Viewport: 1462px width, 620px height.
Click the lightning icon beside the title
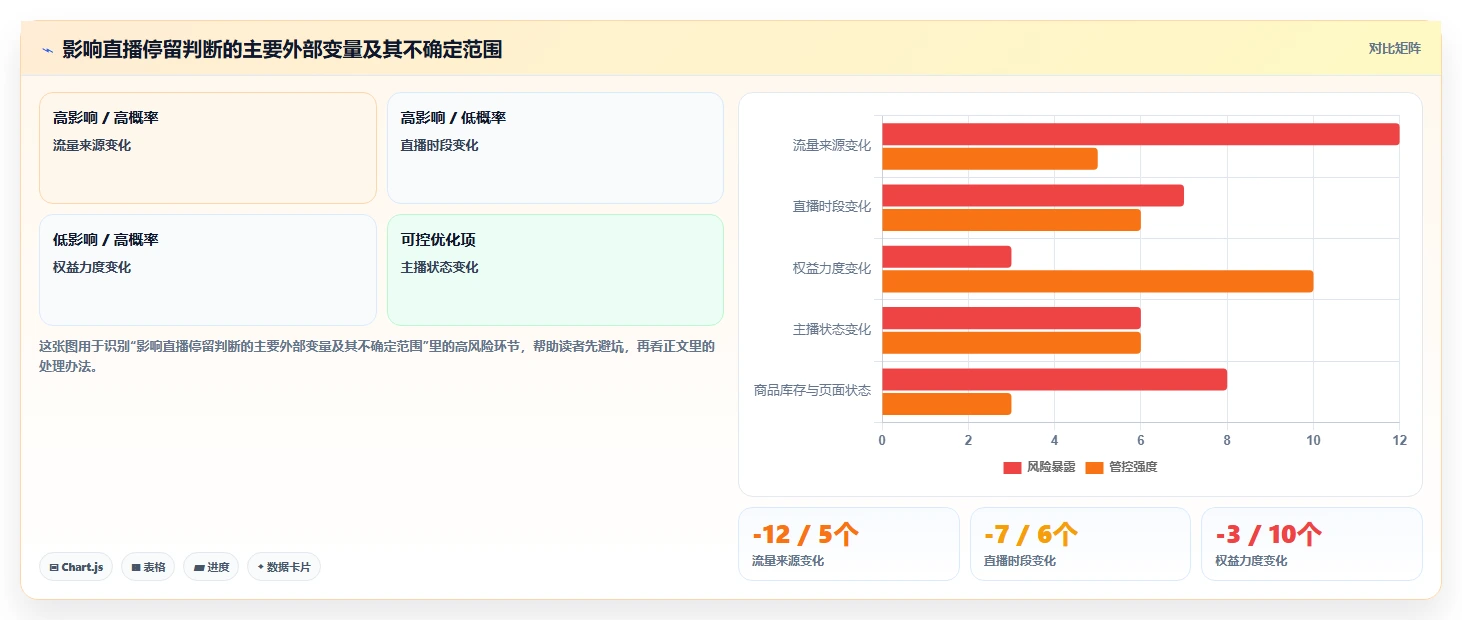click(47, 49)
